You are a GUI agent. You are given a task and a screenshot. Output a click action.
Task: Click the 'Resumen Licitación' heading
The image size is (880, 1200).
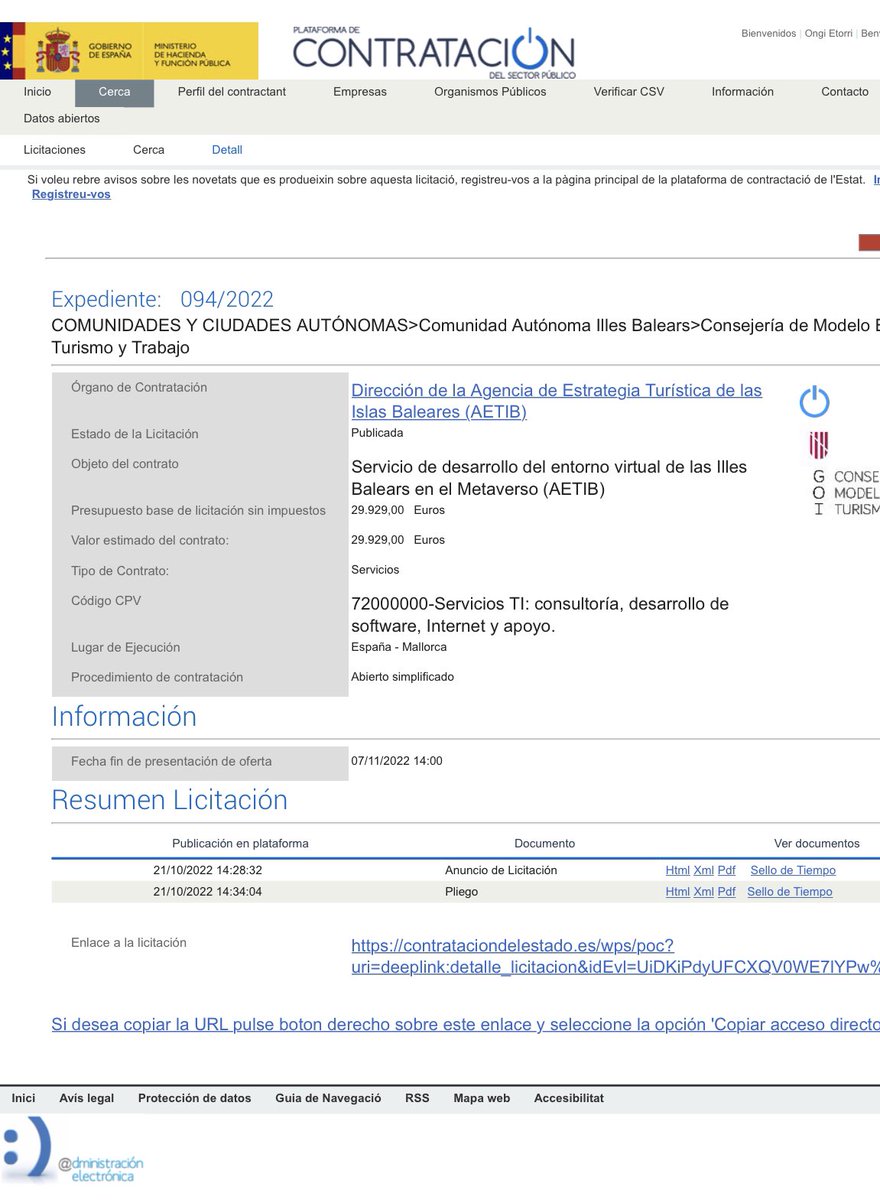tap(169, 800)
